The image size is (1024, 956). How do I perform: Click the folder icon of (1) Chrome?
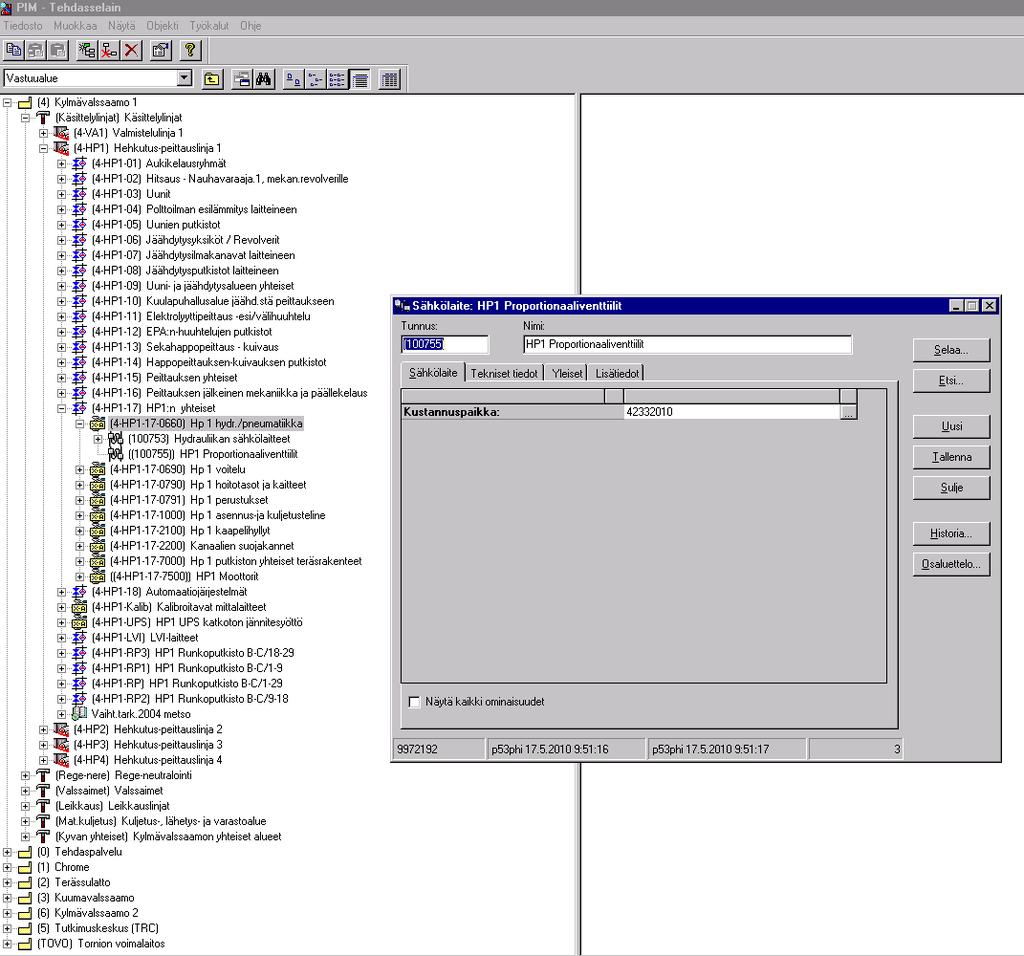pos(25,867)
